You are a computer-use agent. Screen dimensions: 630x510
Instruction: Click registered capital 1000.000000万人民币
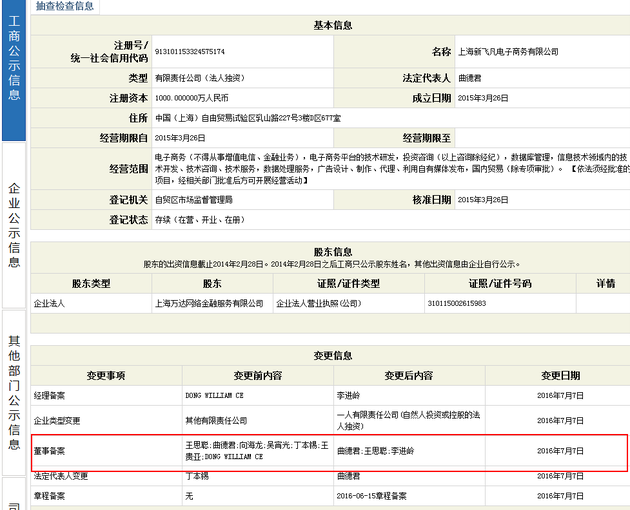[x=191, y=98]
